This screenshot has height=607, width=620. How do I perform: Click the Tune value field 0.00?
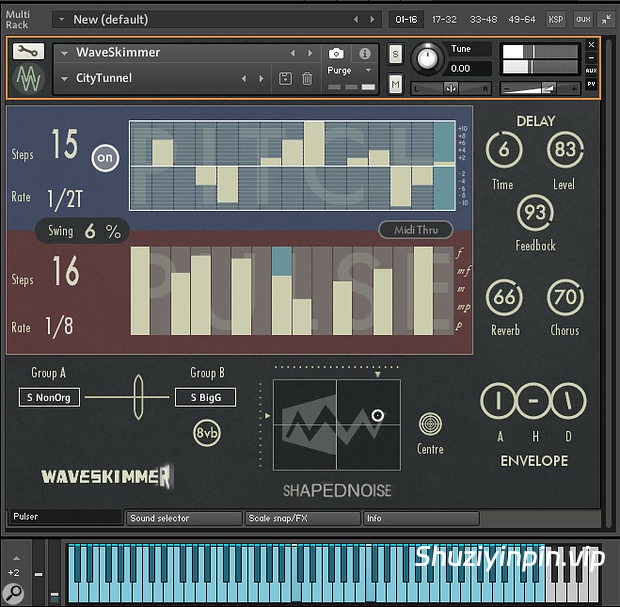click(x=469, y=68)
